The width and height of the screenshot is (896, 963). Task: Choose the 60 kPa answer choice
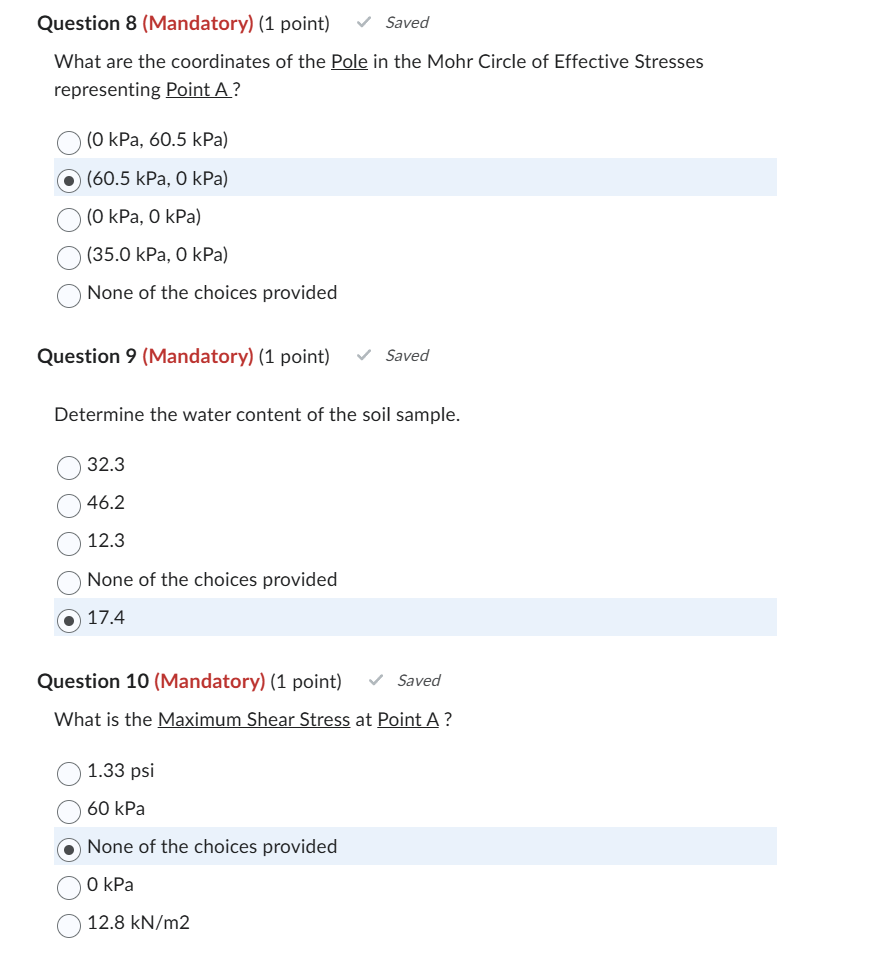pyautogui.click(x=68, y=811)
